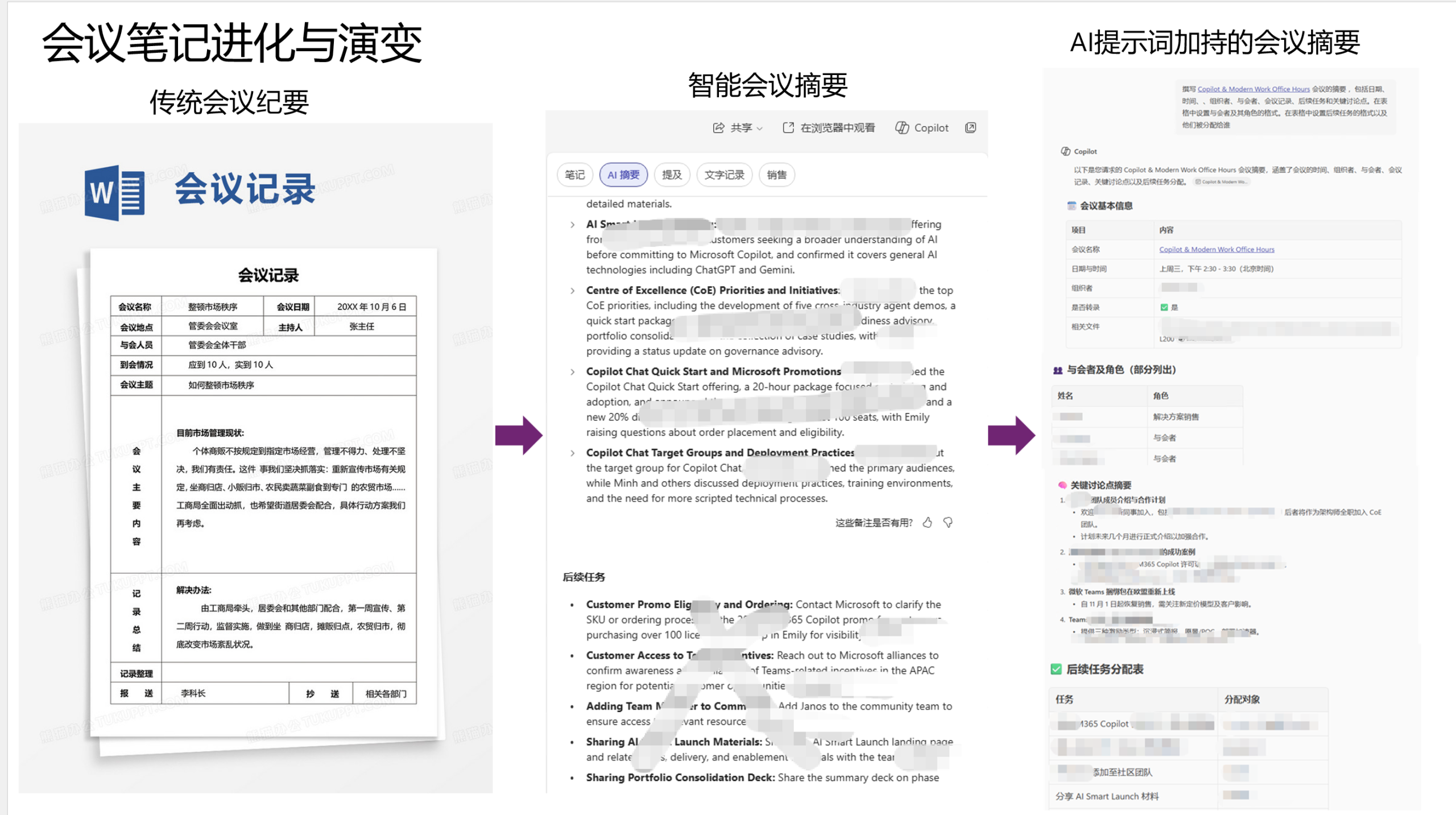1456x815 pixels.
Task: Click the blue Word logo icon
Action: tap(114, 192)
